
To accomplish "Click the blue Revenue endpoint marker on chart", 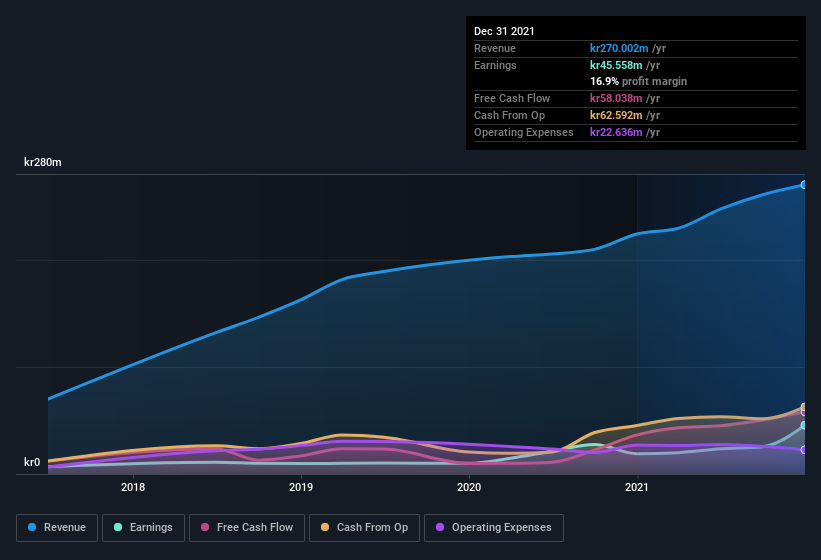I will (804, 185).
